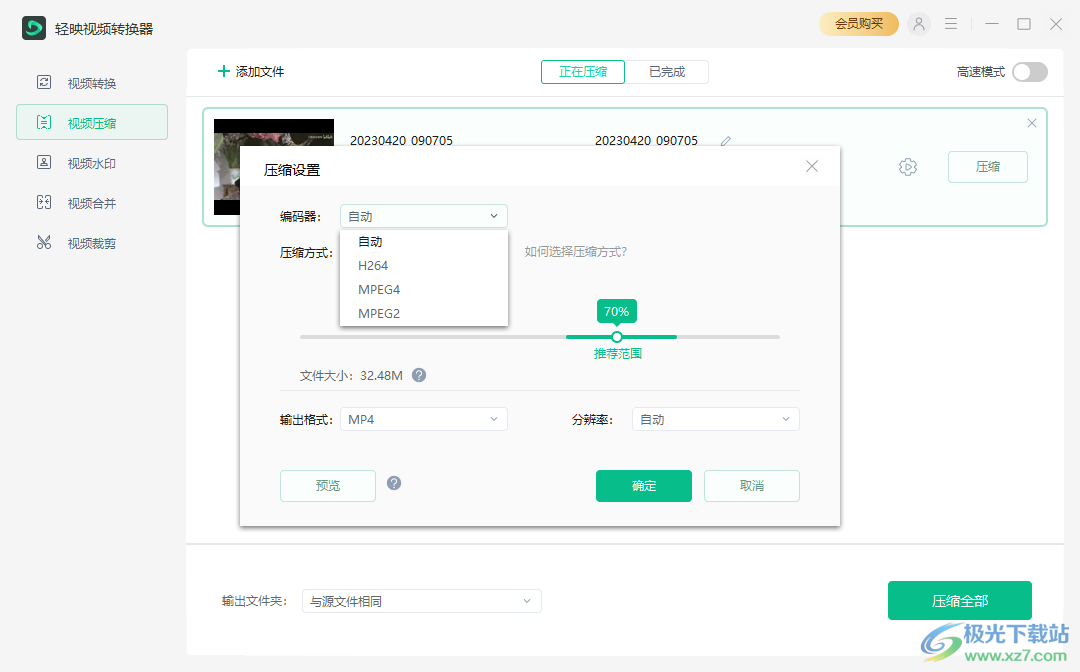The image size is (1080, 672).
Task: Close the 压缩设置 dialog
Action: pyautogui.click(x=812, y=166)
